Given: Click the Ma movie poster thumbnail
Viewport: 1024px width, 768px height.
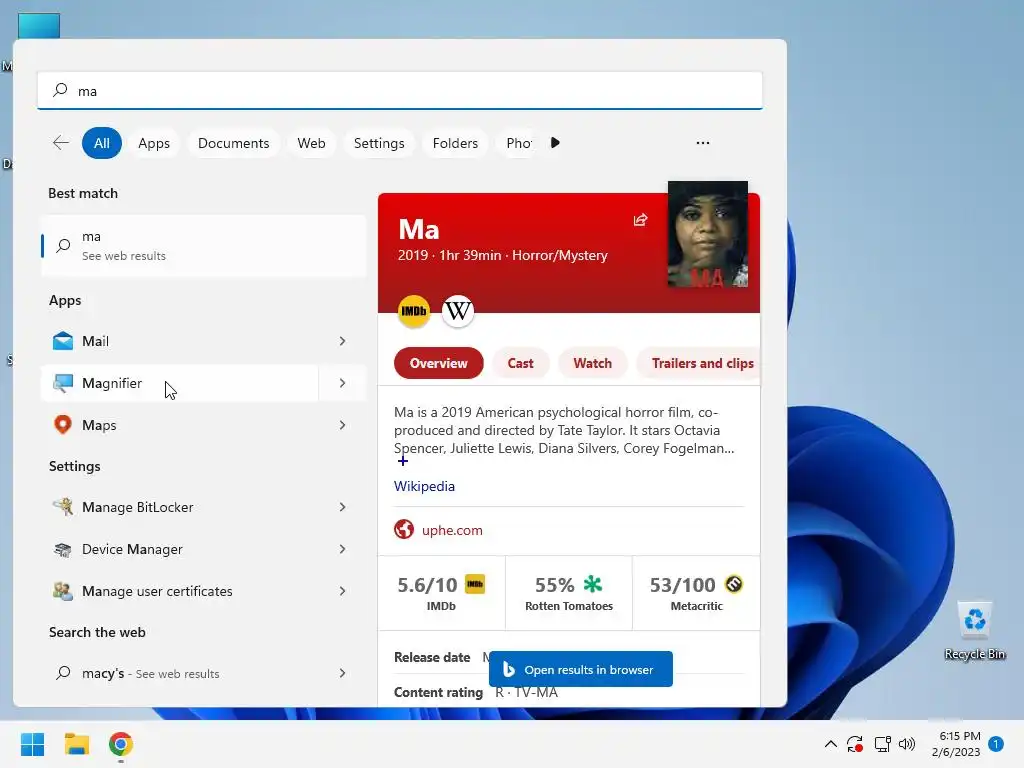Looking at the screenshot, I should pos(708,234).
